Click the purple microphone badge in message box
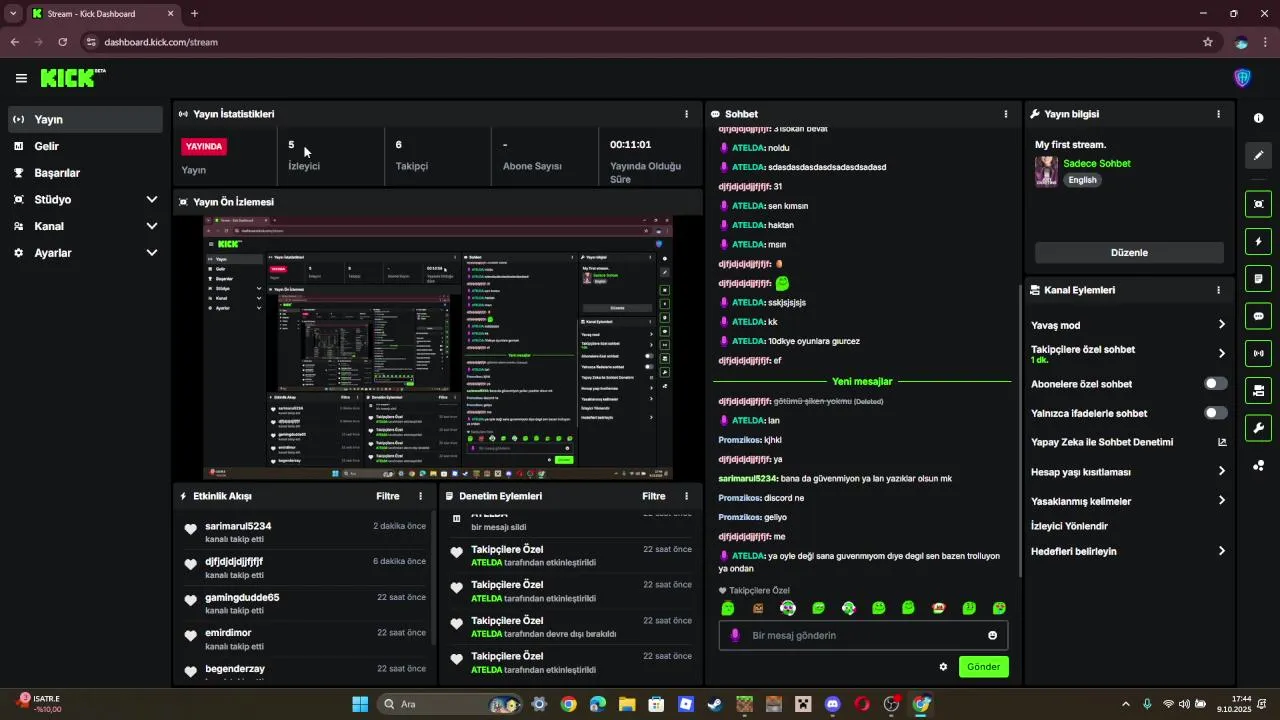1280x720 pixels. click(x=735, y=635)
